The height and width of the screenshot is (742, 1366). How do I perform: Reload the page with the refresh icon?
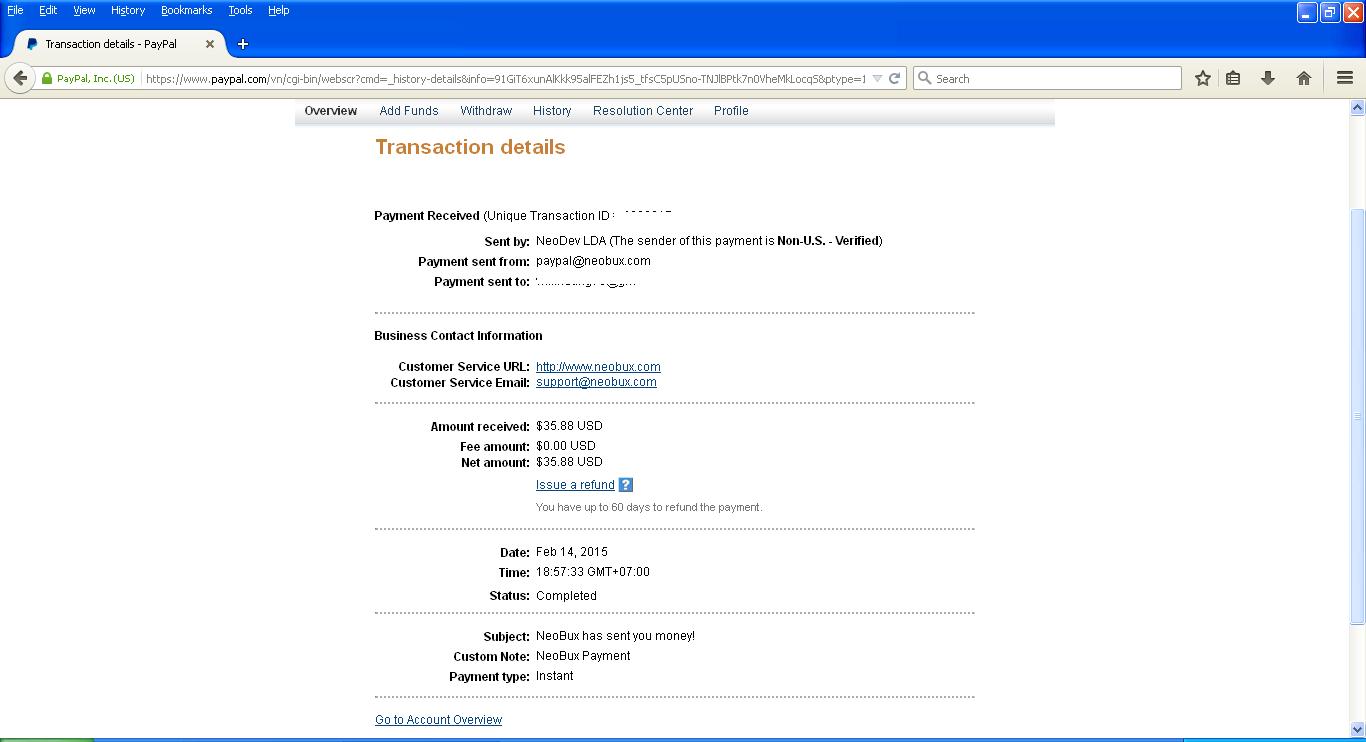pos(895,78)
